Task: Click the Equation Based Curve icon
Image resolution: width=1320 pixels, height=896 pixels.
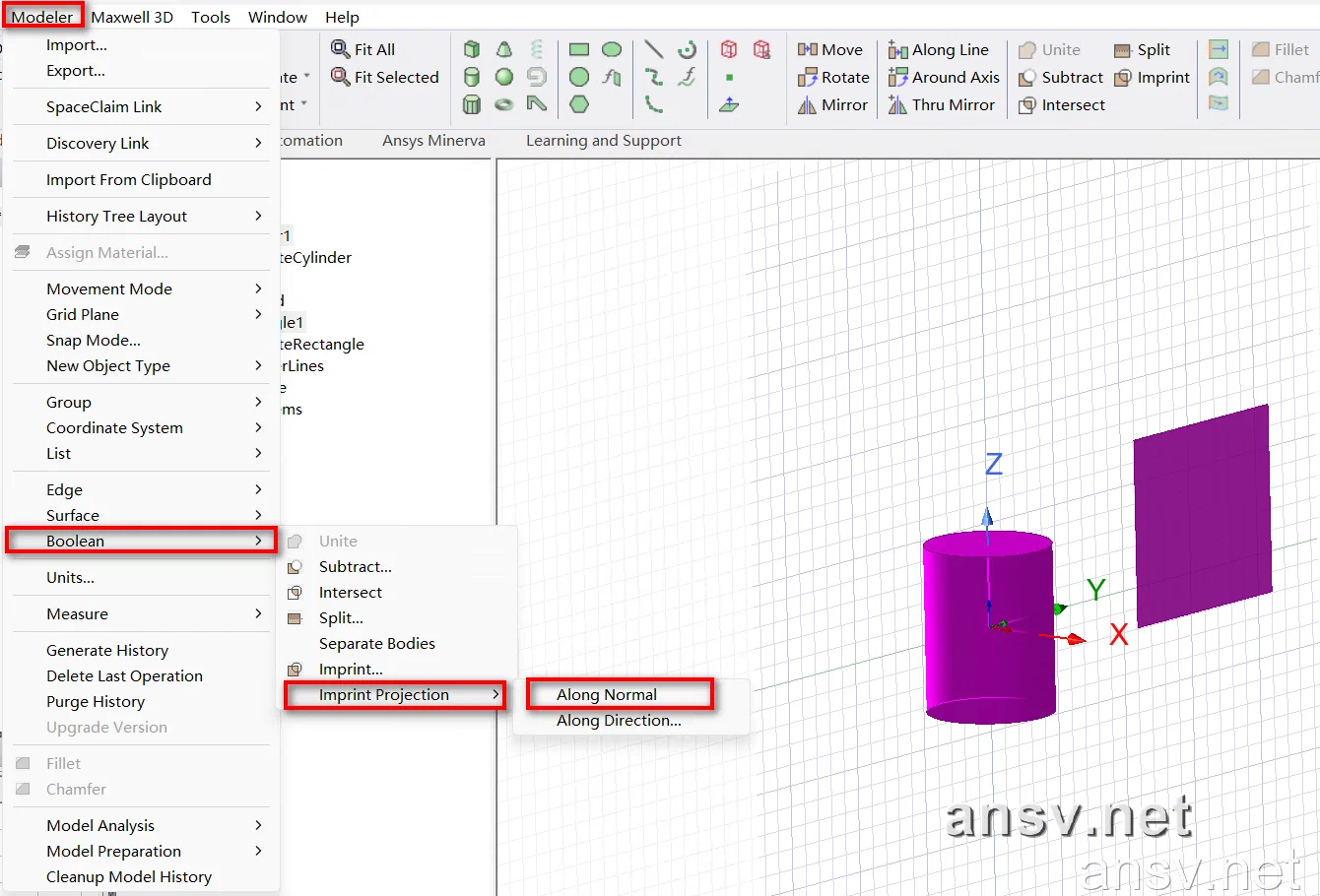Action: (687, 77)
